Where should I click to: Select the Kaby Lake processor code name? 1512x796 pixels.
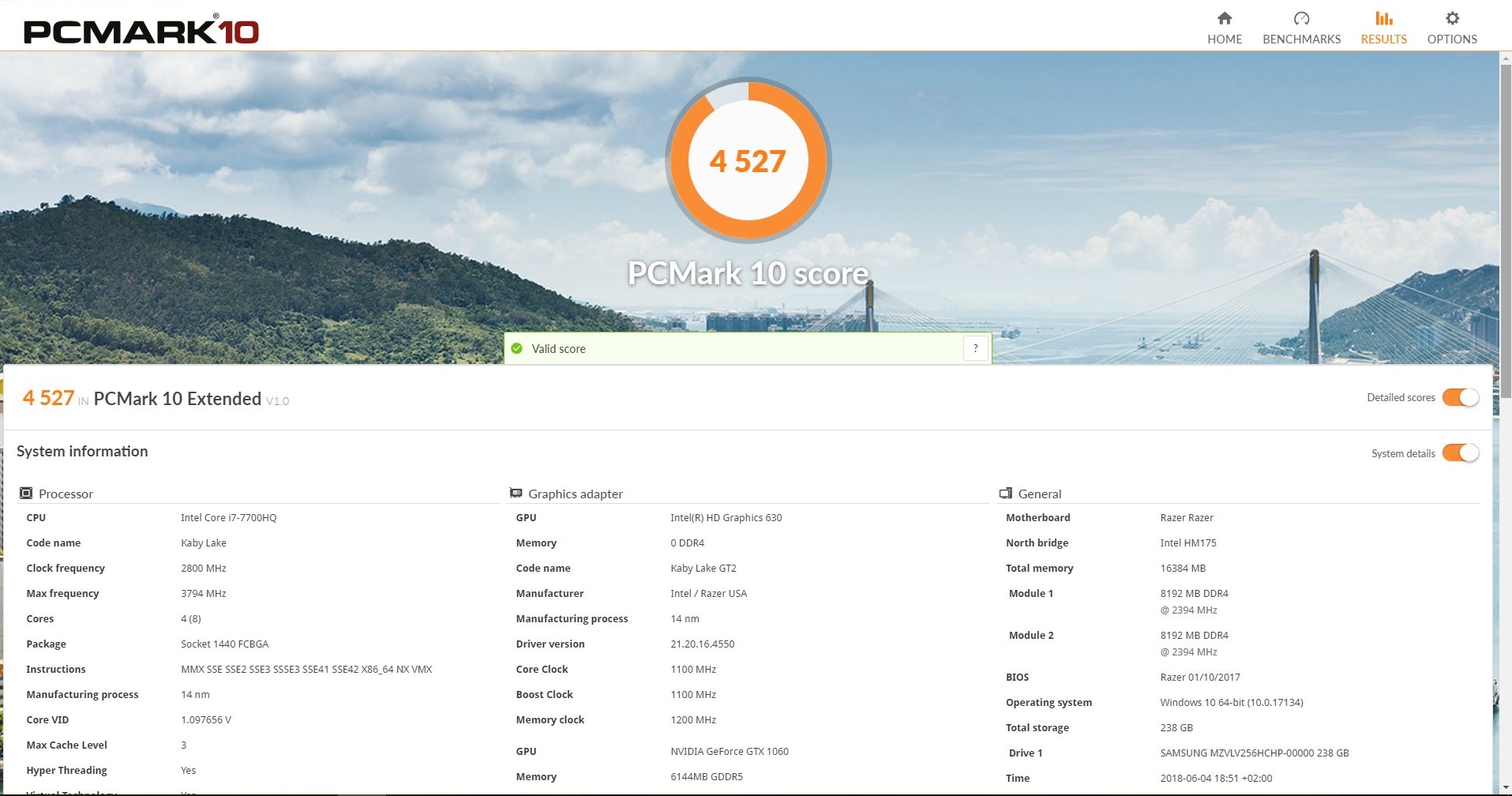click(x=203, y=543)
